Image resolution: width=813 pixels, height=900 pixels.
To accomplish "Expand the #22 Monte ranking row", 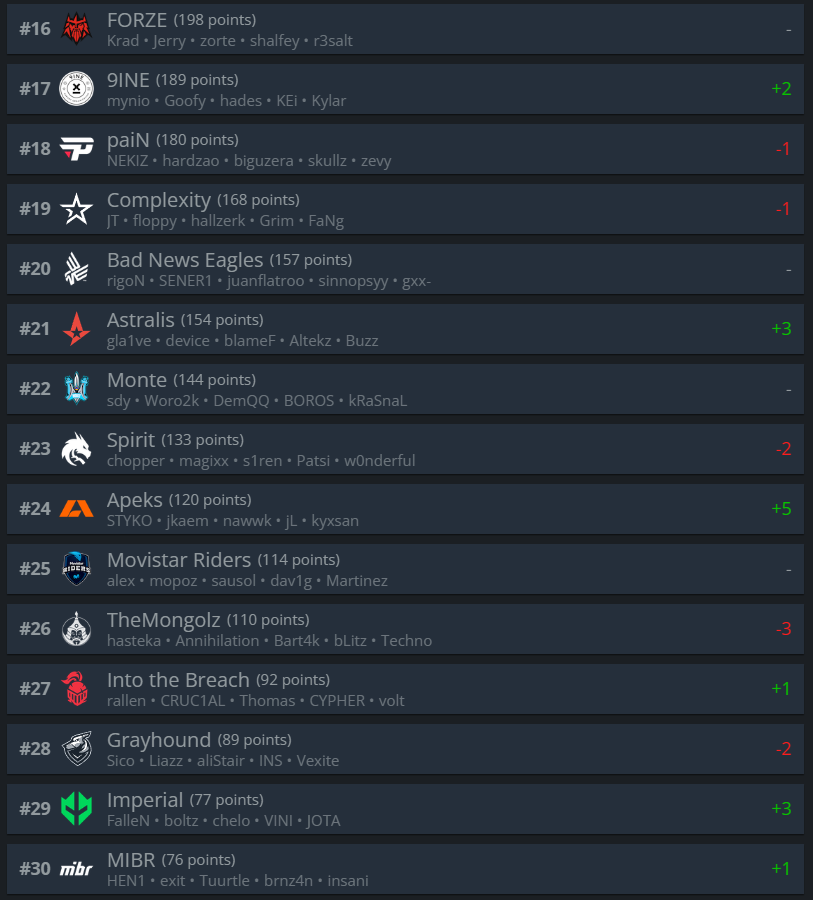I will pyautogui.click(x=405, y=389).
